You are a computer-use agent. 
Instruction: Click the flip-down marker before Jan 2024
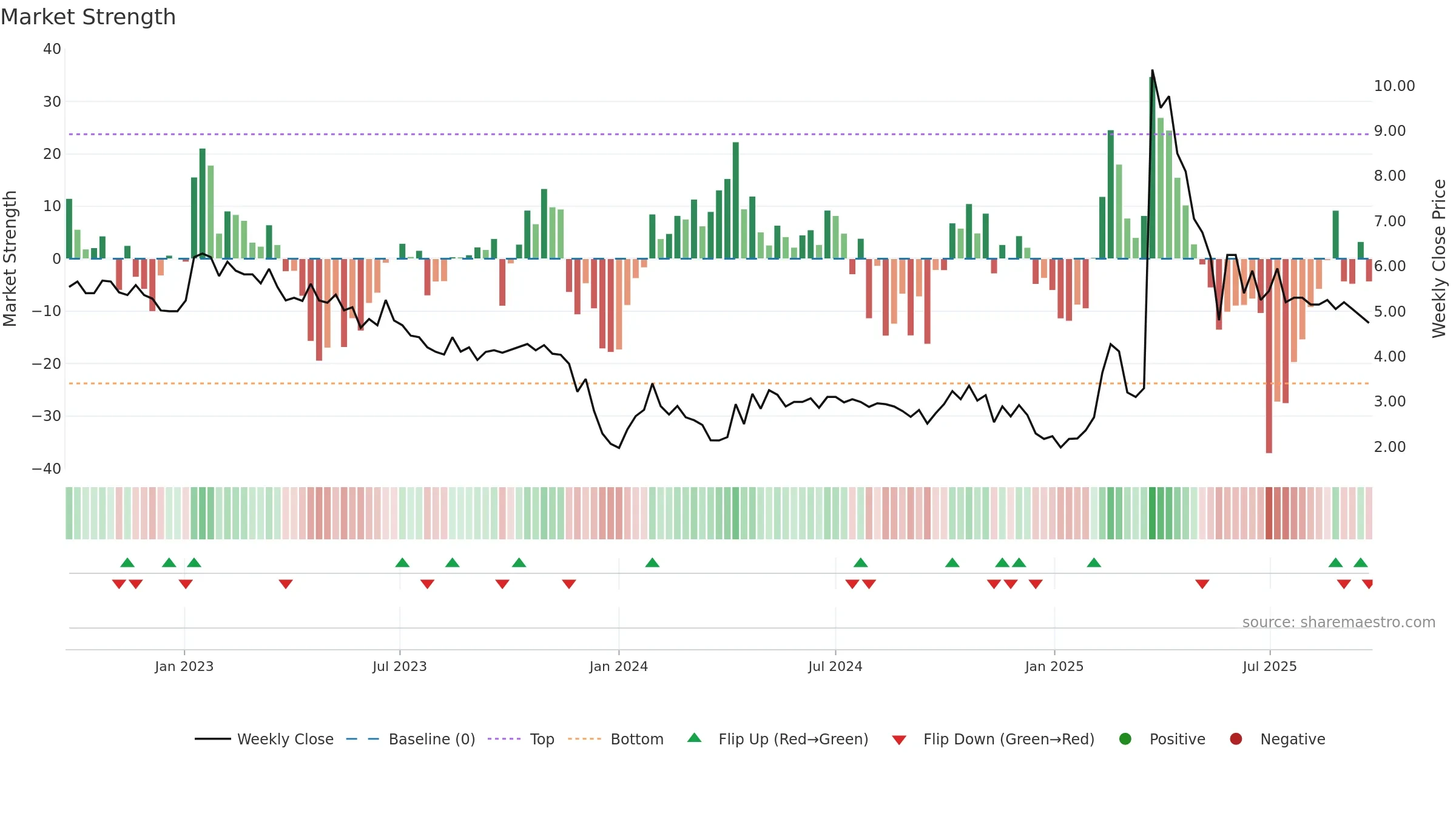[569, 584]
